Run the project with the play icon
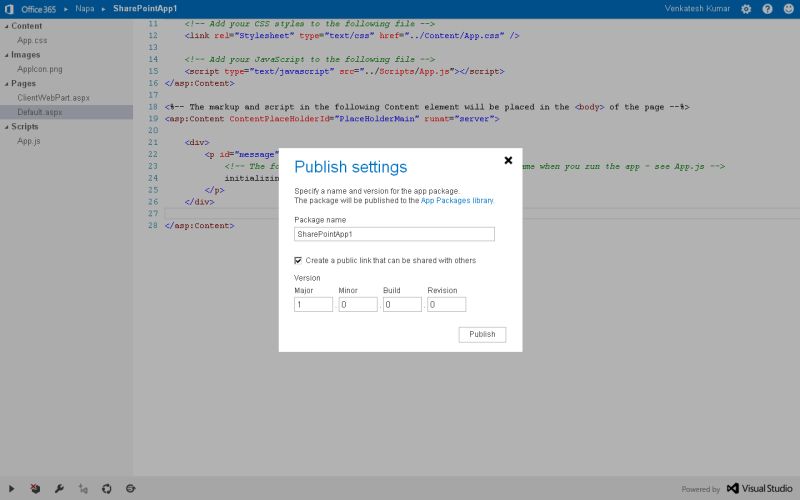Image resolution: width=800 pixels, height=500 pixels. click(11, 488)
